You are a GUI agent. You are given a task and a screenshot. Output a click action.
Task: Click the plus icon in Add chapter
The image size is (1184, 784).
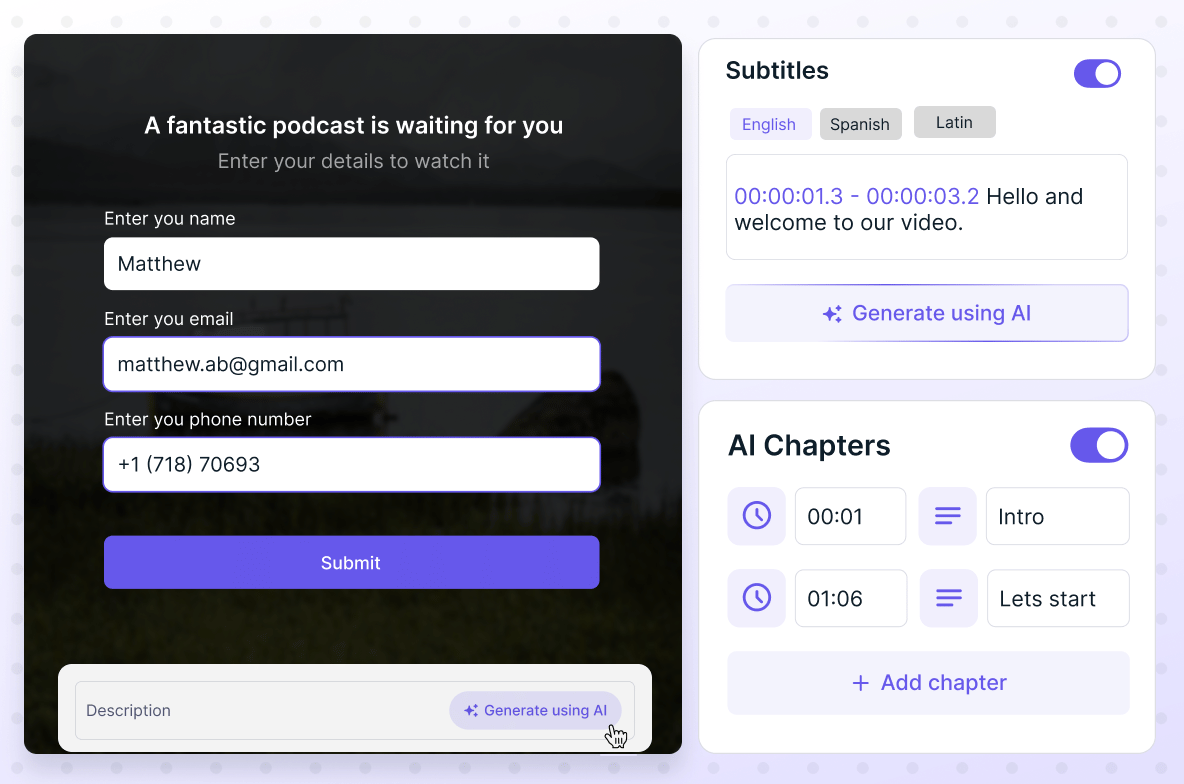861,682
